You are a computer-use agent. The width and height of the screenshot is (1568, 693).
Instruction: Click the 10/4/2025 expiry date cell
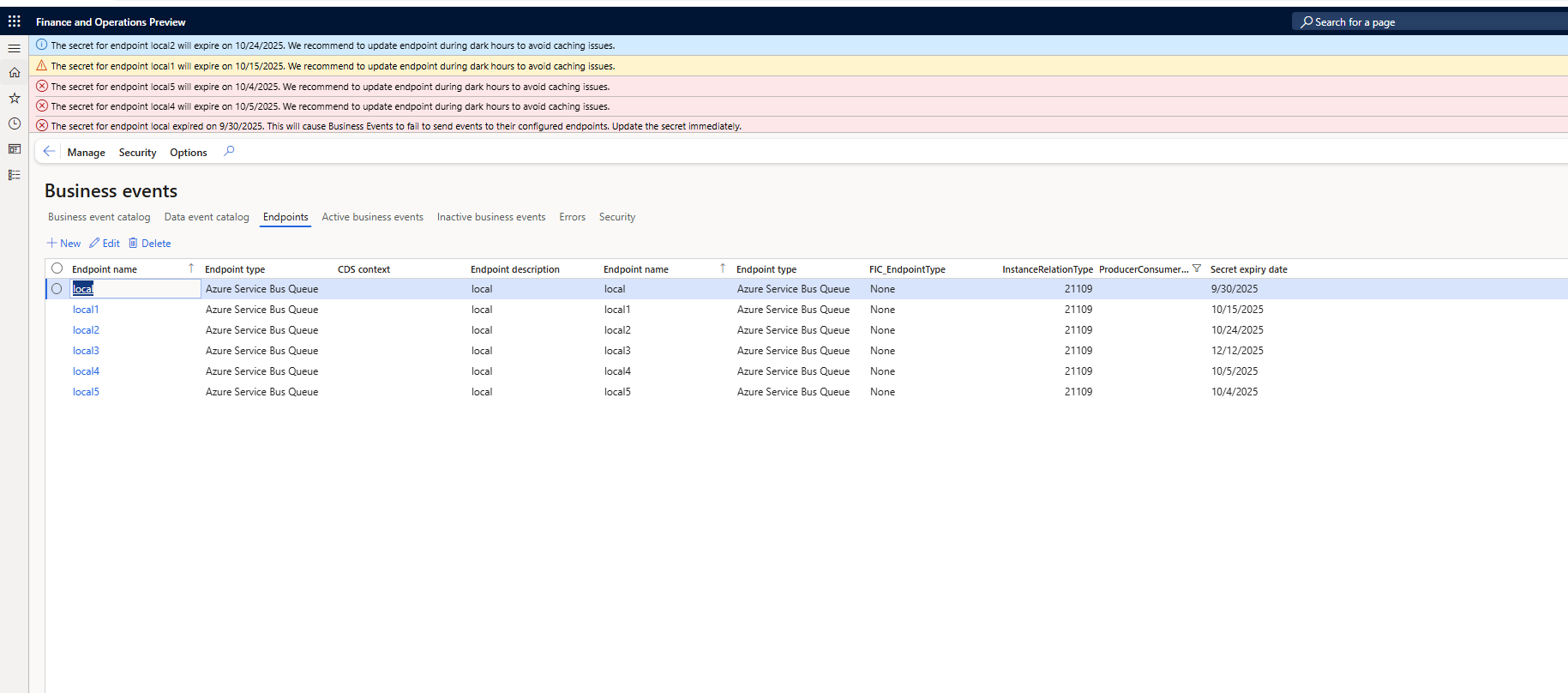pos(1235,392)
